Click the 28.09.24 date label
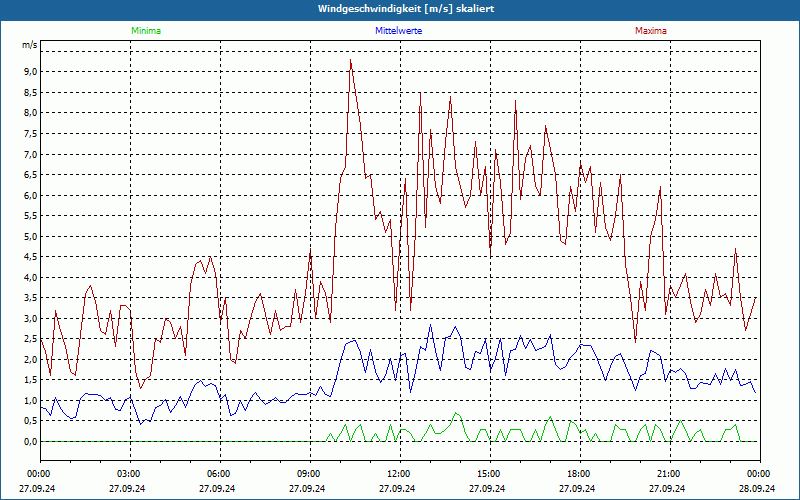Viewport: 800px width, 500px height. (757, 488)
